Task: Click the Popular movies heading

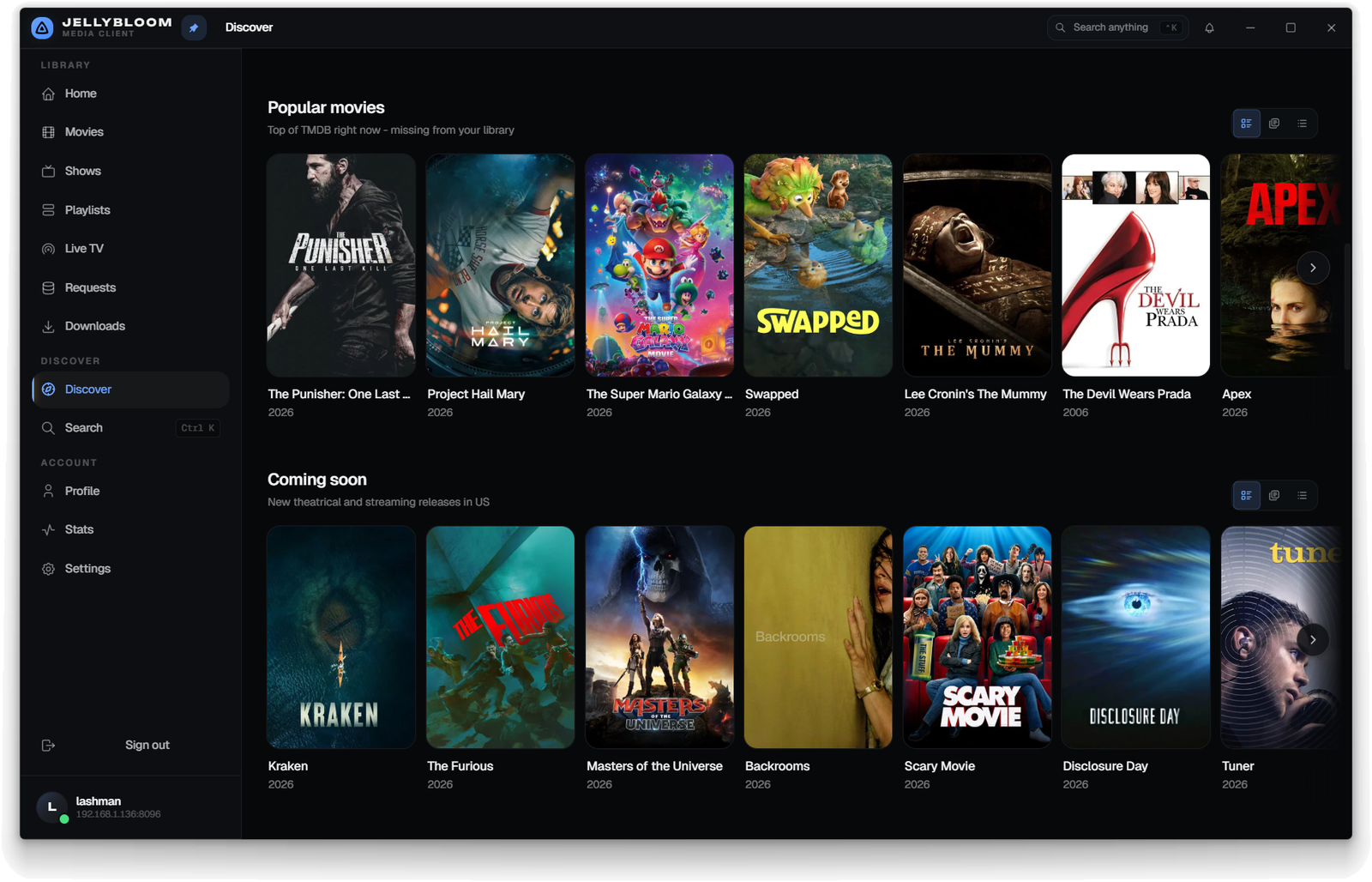Action: (x=326, y=107)
